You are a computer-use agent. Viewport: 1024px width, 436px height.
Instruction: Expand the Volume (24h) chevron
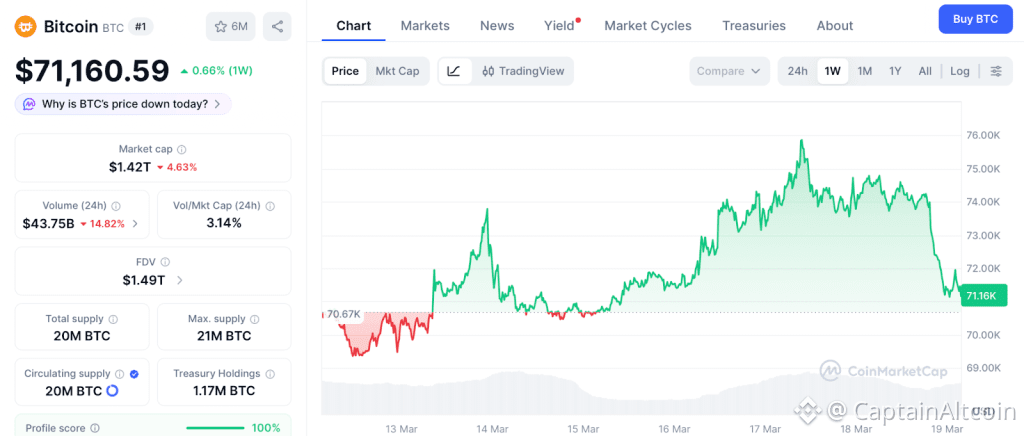pyautogui.click(x=135, y=224)
